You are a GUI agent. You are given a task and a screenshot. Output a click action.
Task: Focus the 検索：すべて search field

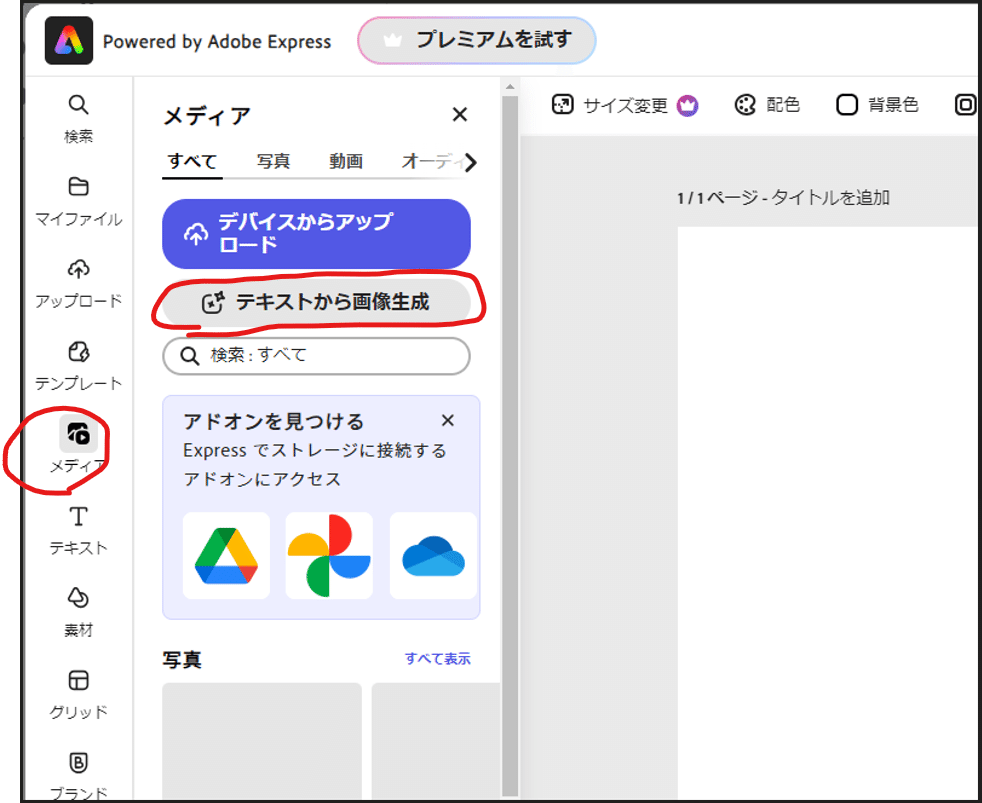[x=316, y=356]
